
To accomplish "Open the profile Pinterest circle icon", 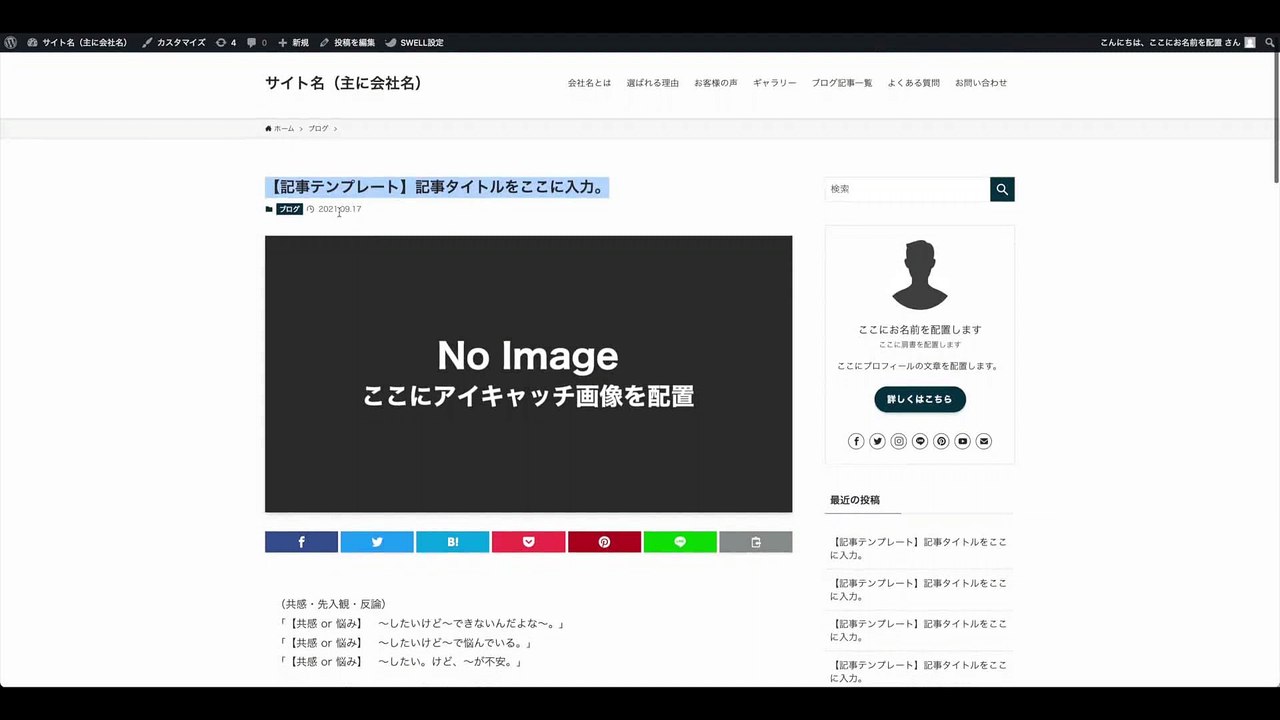I will 941,441.
